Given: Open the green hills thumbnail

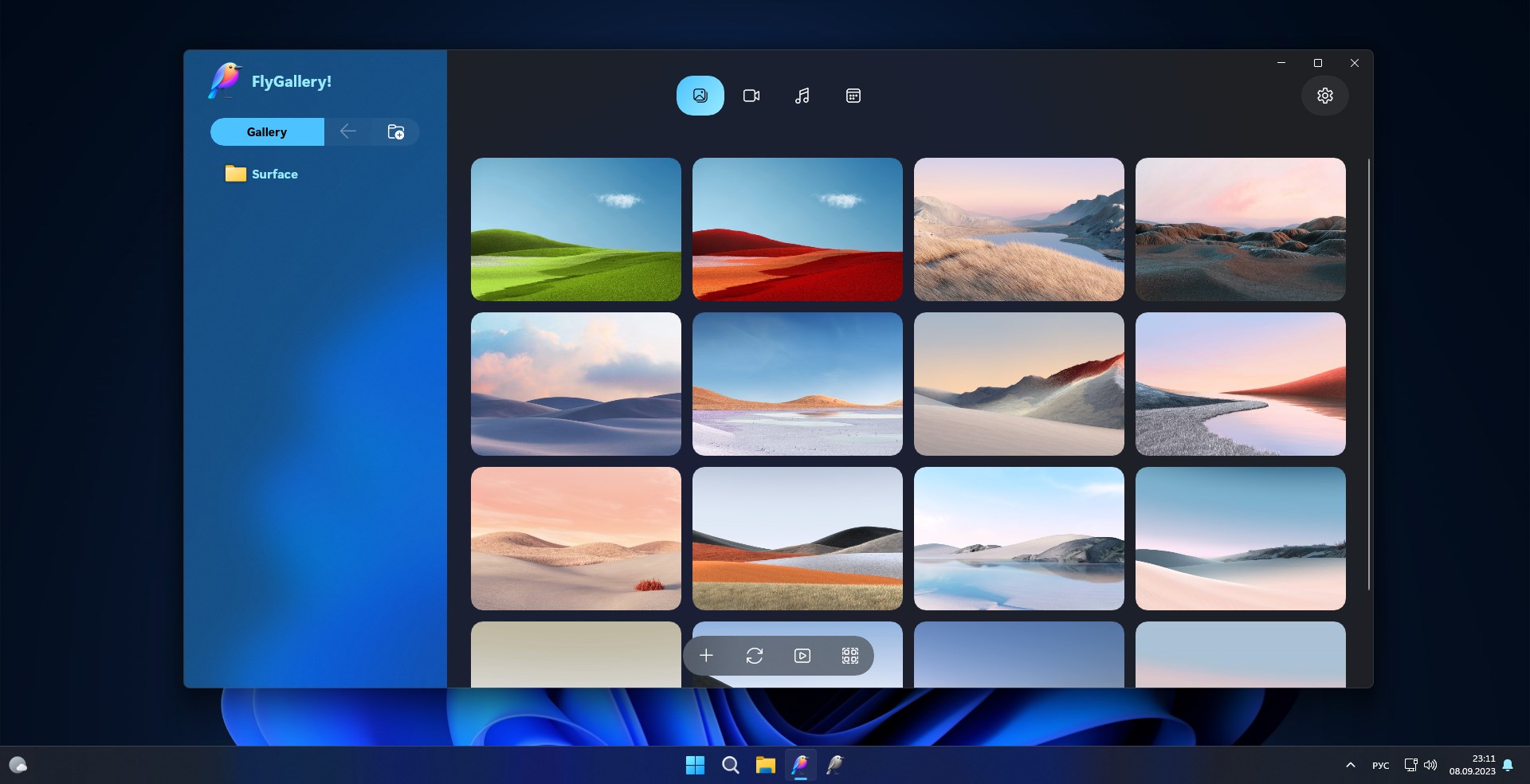Looking at the screenshot, I should 576,229.
